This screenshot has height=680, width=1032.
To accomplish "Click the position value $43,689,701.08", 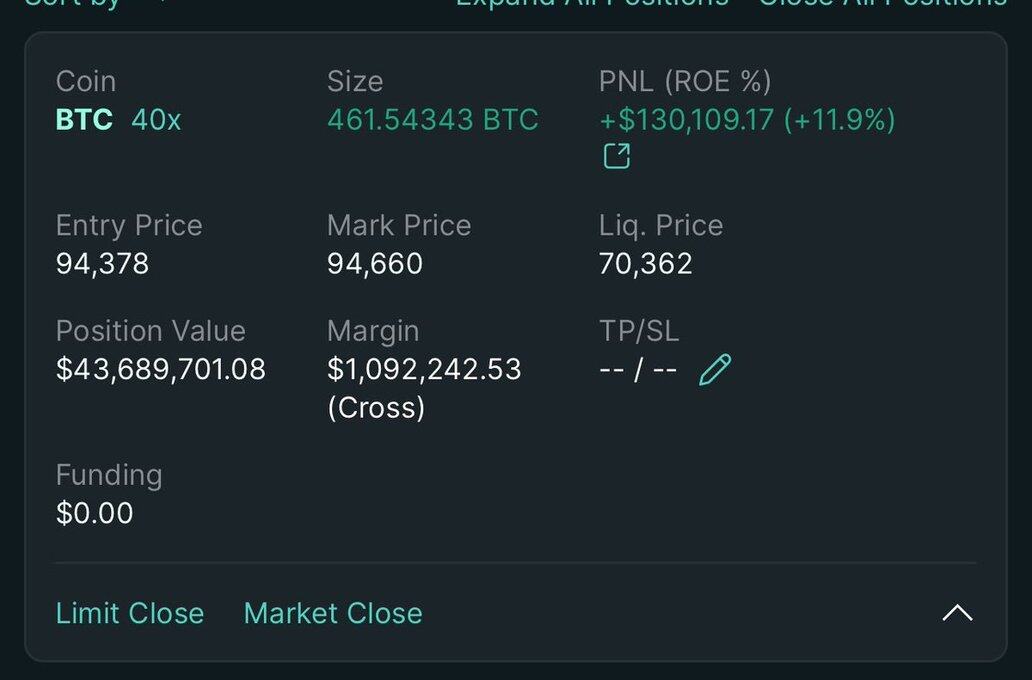I will point(161,370).
